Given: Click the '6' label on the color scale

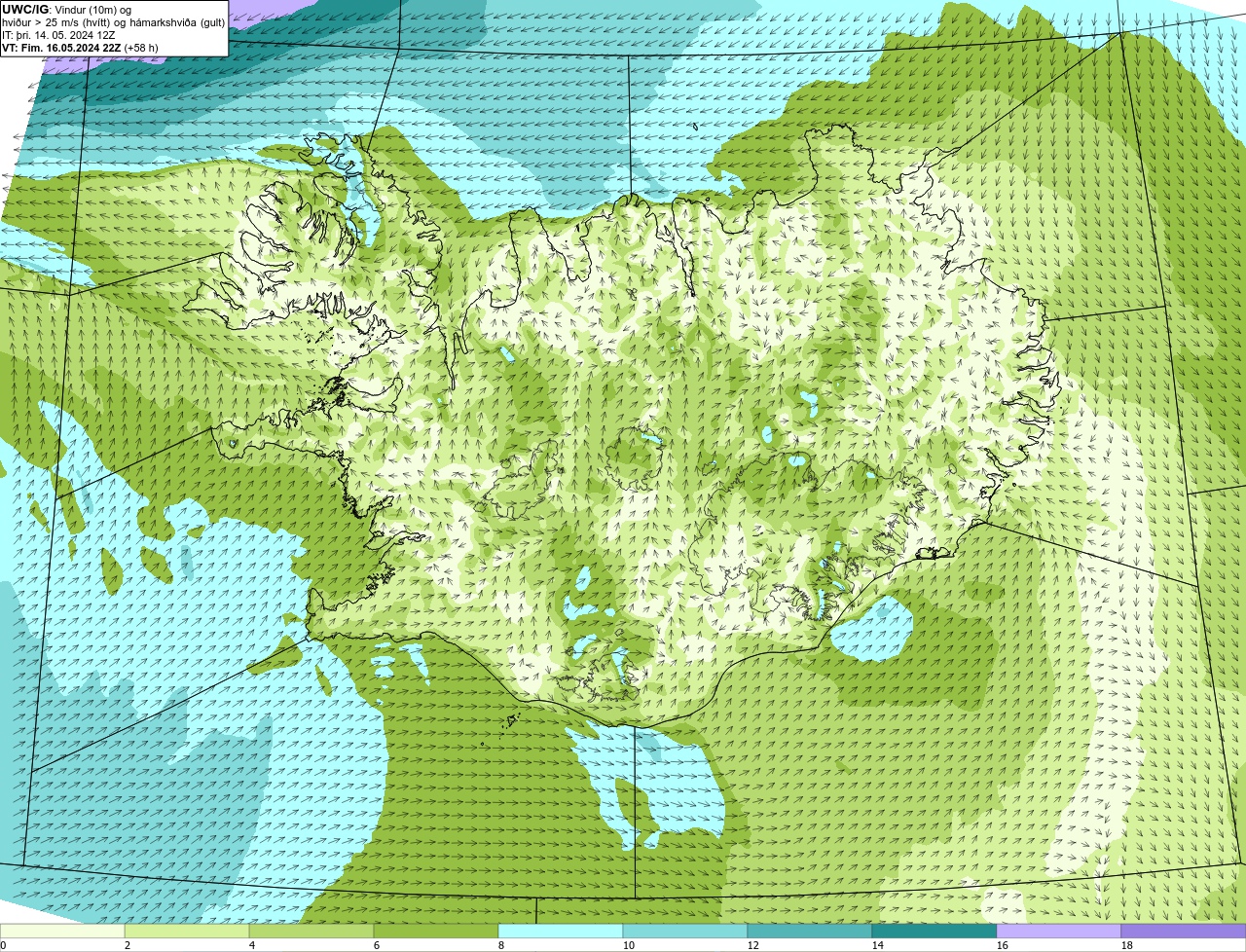Looking at the screenshot, I should 377,945.
